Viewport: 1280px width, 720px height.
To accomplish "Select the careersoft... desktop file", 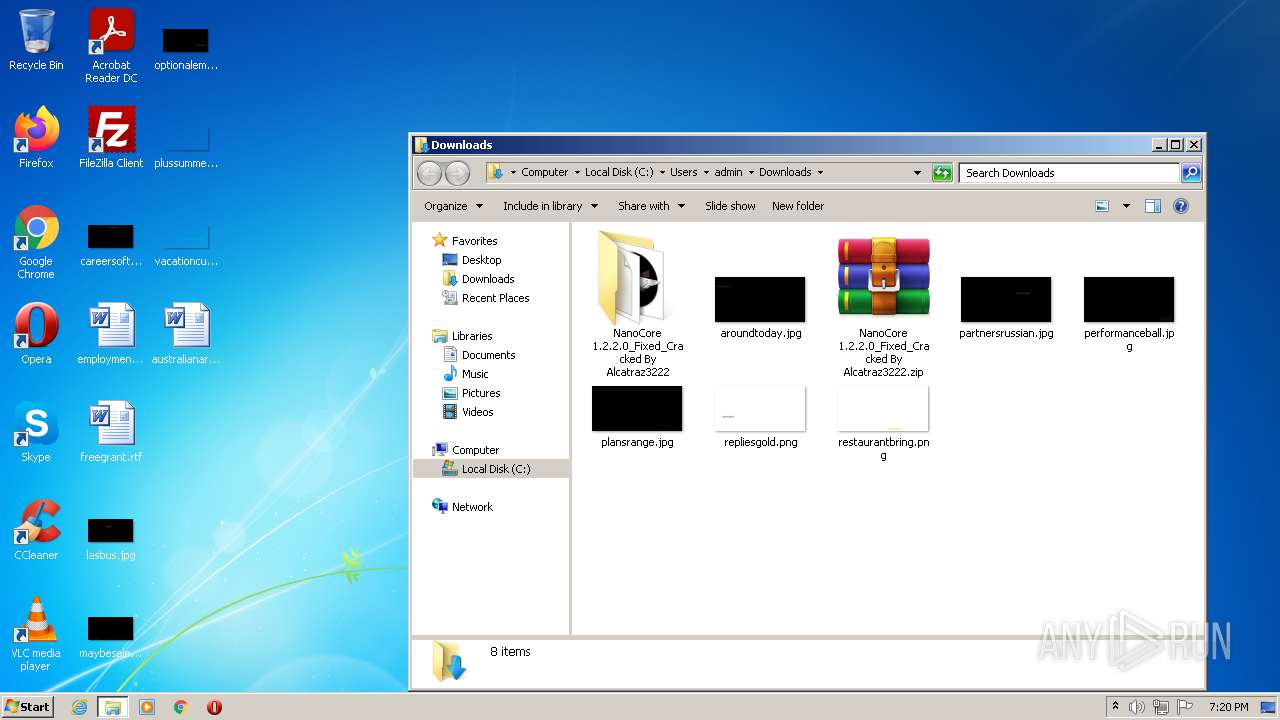I will 111,244.
